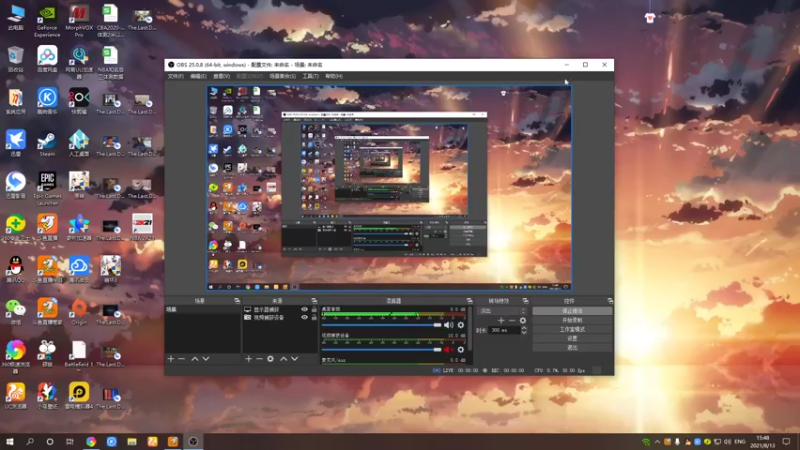Viewport: 800px width, 450px height.
Task: Select the display capture source row
Action: (280, 310)
